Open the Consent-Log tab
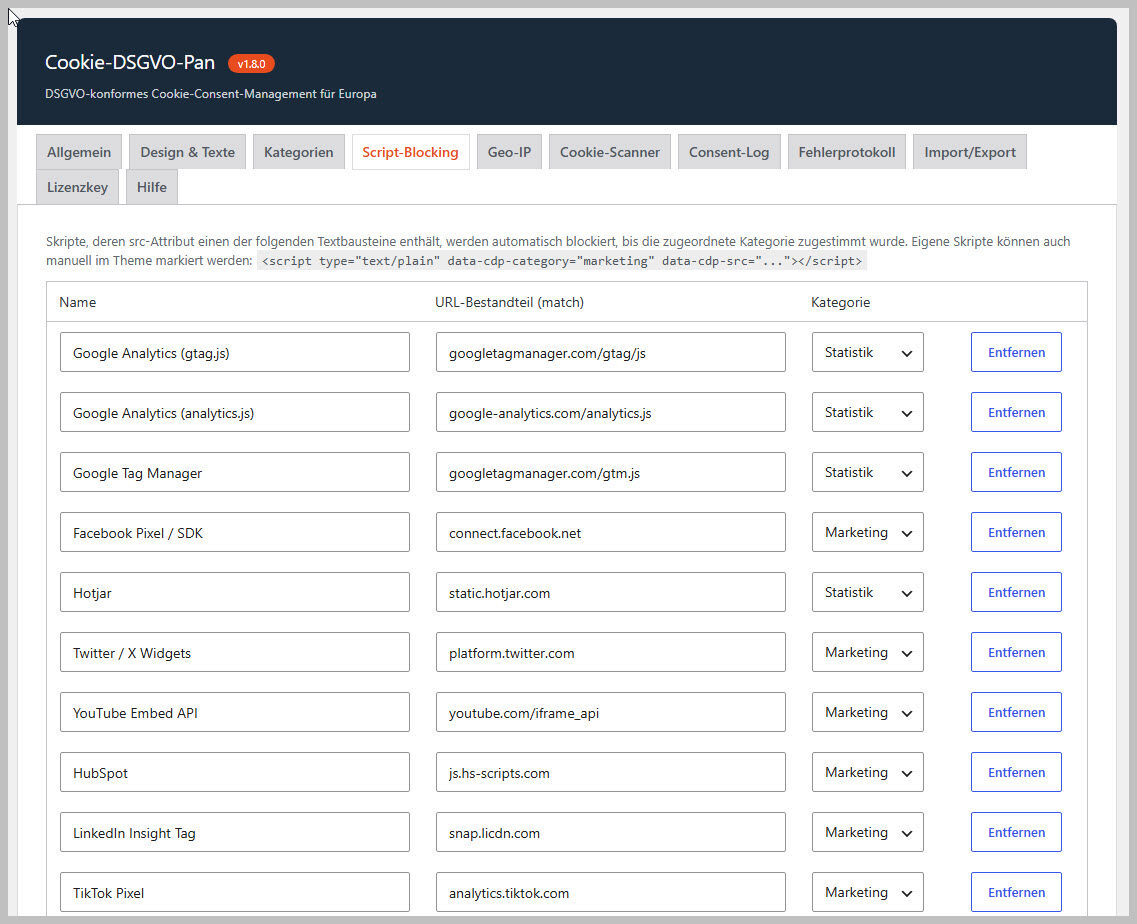The height and width of the screenshot is (924, 1137). coord(729,152)
